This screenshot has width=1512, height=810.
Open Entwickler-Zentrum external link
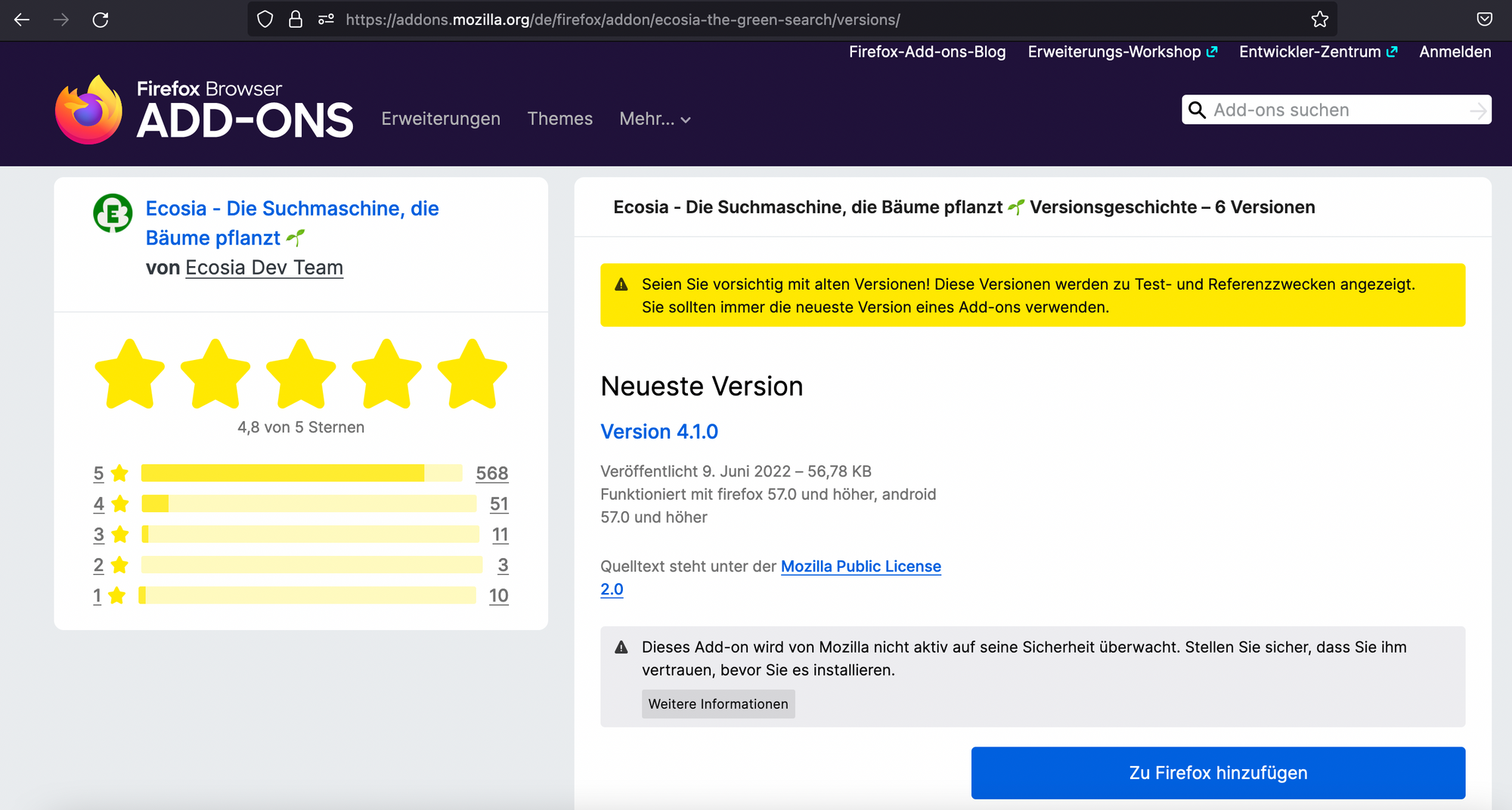(1318, 51)
